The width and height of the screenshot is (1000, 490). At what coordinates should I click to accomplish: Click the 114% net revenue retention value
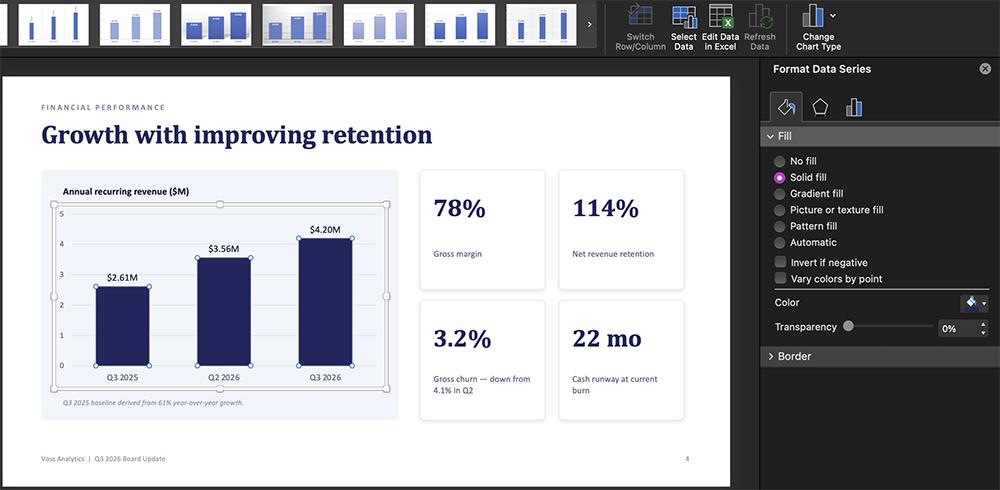(x=605, y=209)
